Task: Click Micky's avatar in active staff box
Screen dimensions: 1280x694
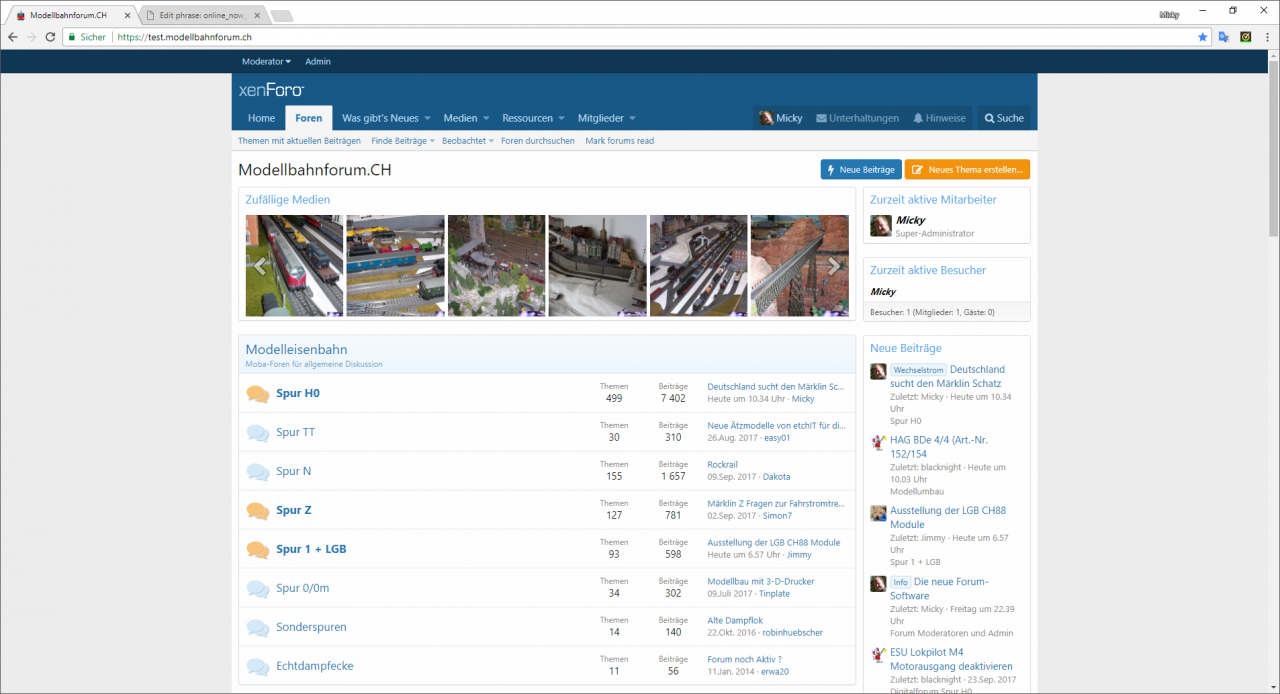Action: pyautogui.click(x=881, y=226)
